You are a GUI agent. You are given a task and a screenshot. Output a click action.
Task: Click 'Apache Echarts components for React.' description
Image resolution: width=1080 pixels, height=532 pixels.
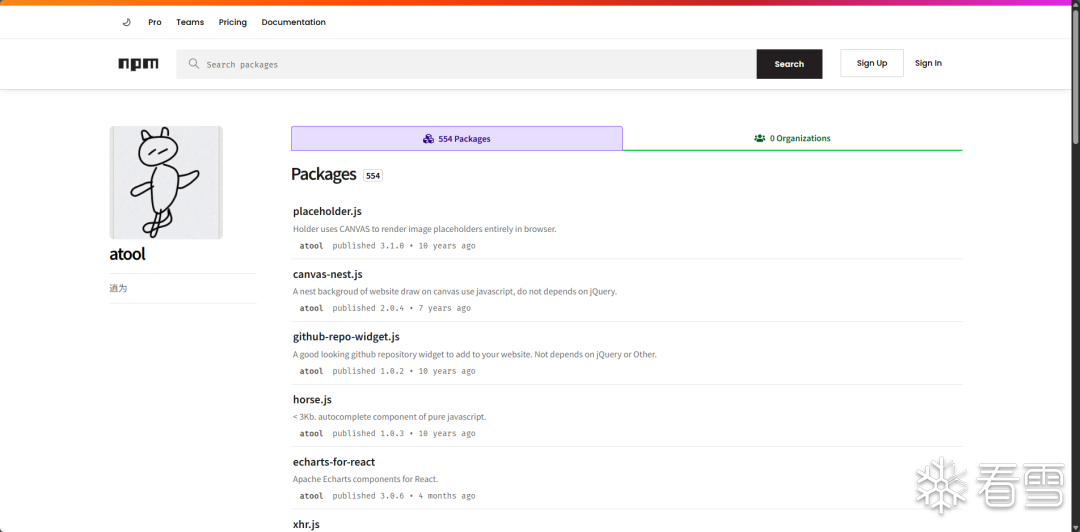(x=365, y=479)
